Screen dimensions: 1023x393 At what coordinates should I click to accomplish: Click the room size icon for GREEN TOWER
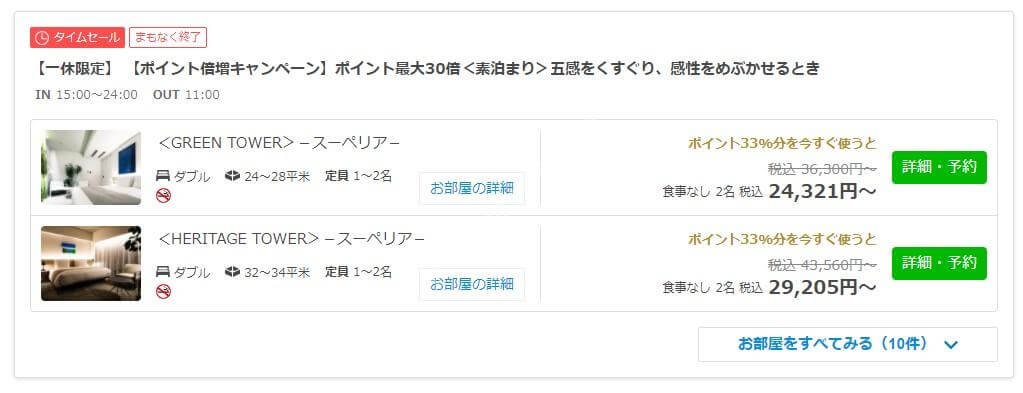232,176
